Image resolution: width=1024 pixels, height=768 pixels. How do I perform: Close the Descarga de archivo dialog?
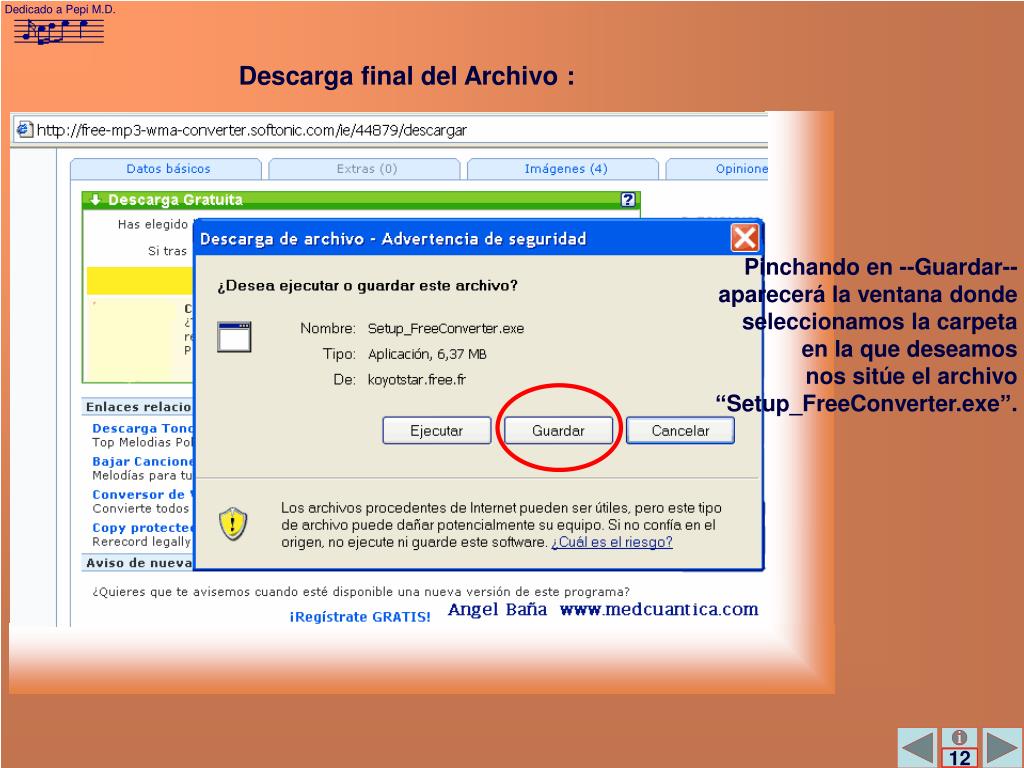click(745, 238)
